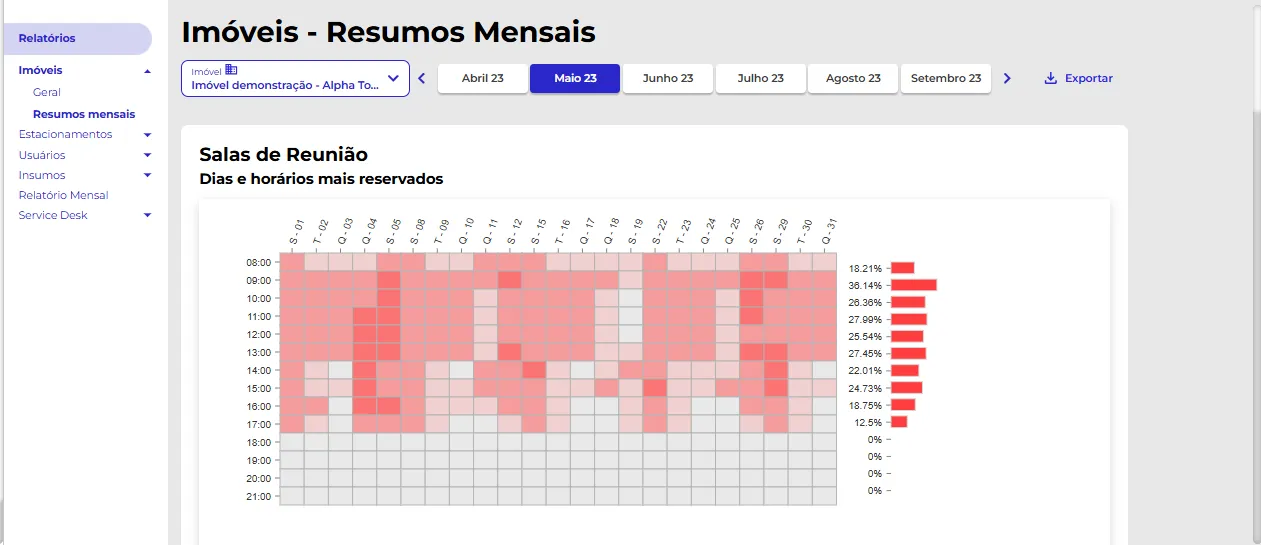Switch to the Junho 23 tab
The width and height of the screenshot is (1261, 545).
click(667, 78)
